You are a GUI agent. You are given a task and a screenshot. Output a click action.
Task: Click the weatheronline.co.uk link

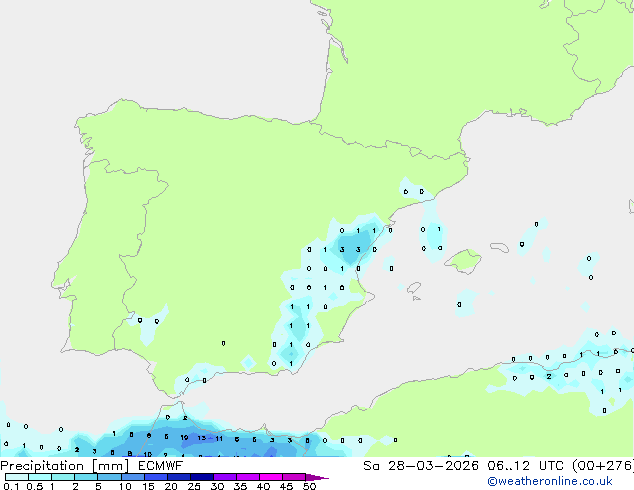pos(549,481)
